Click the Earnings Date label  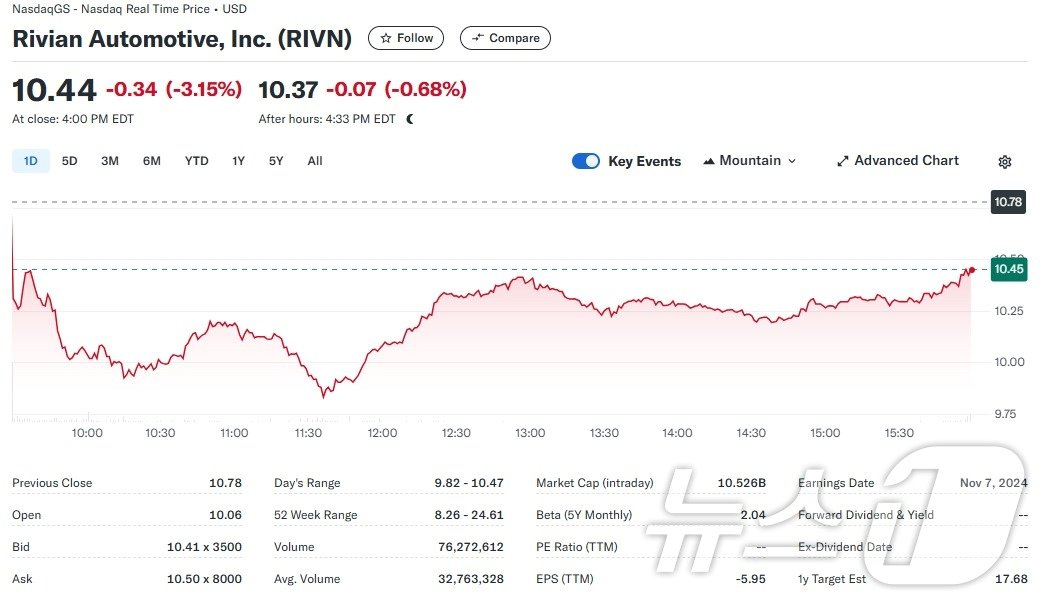pyautogui.click(x=836, y=483)
